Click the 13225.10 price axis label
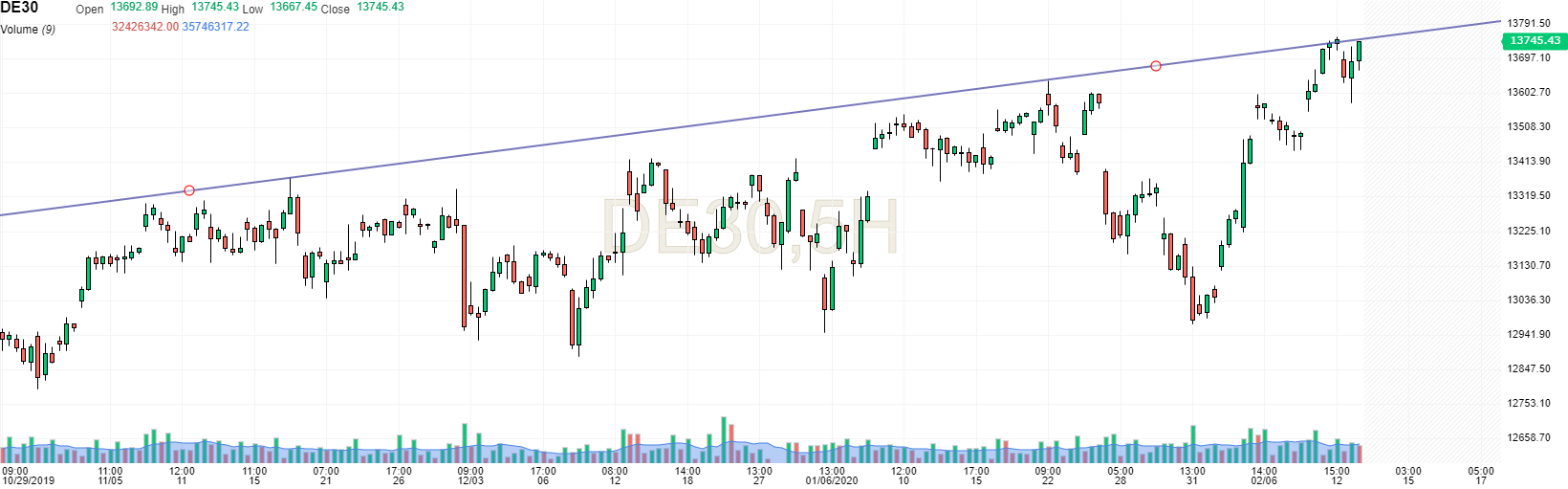 point(1528,231)
